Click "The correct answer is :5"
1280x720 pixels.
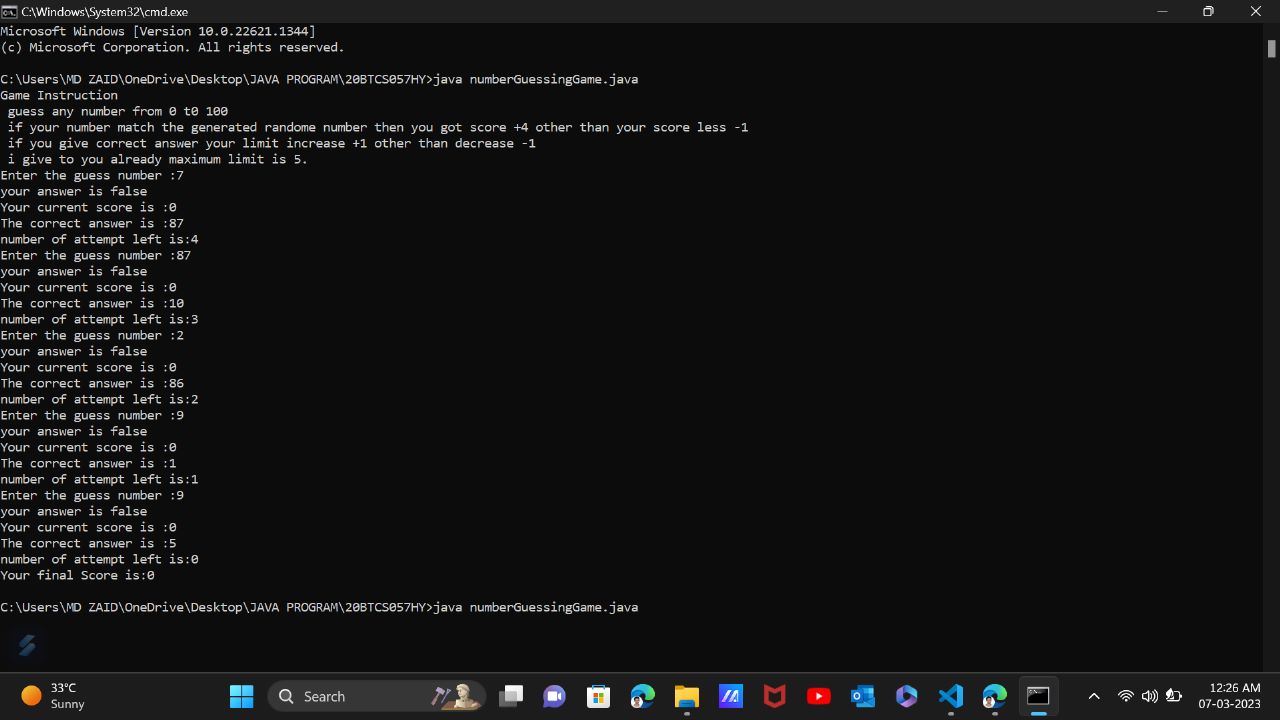pyautogui.click(x=88, y=543)
